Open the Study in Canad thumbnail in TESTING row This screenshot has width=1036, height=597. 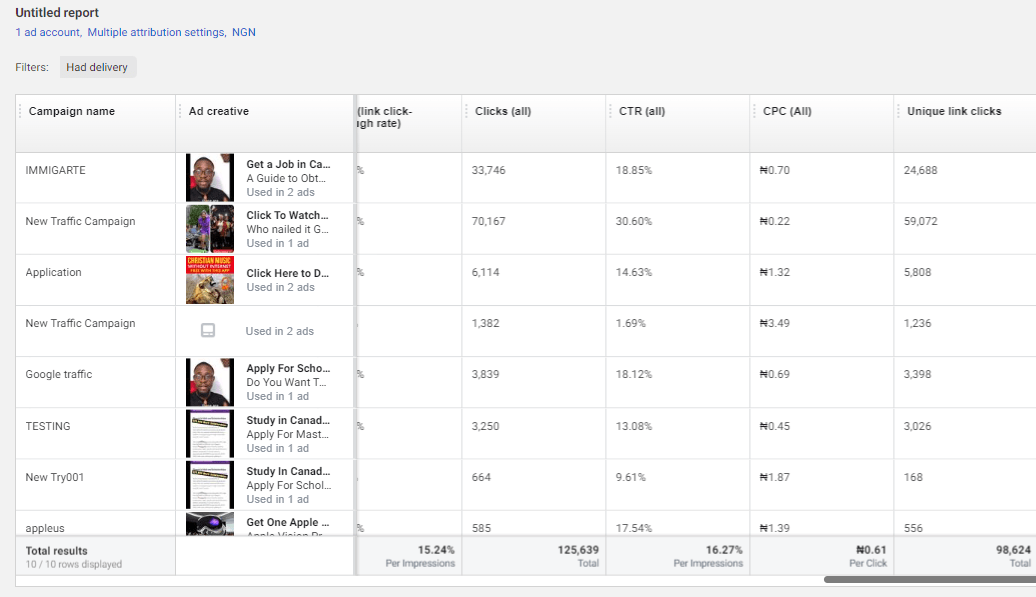[x=209, y=433]
